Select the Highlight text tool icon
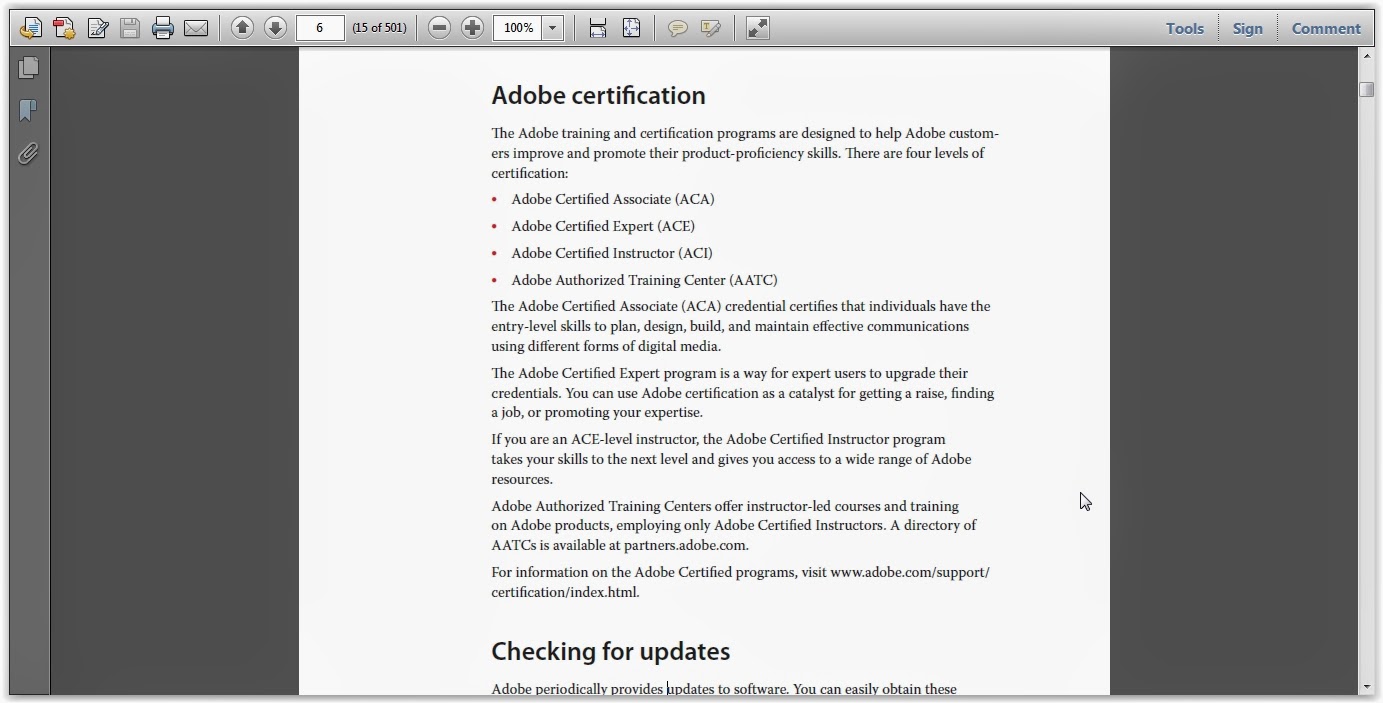Screen dimensions: 1383x703 coord(710,28)
